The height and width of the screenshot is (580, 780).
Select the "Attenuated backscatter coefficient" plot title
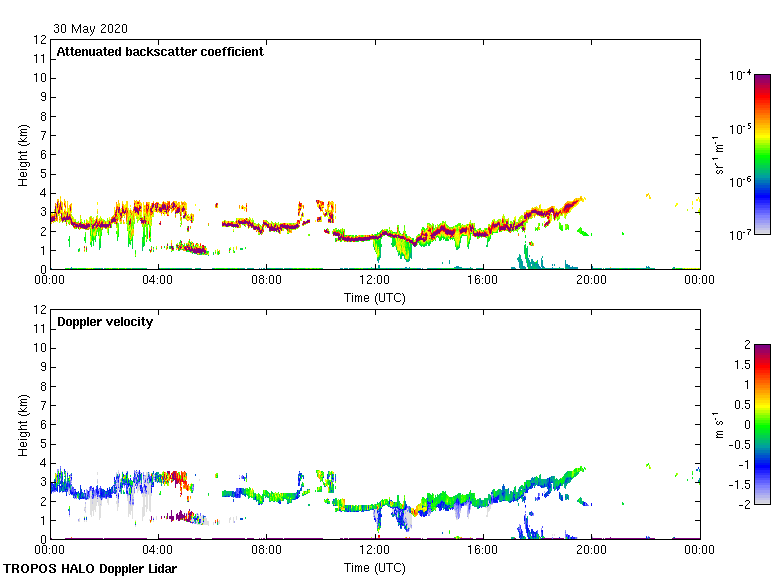(x=160, y=52)
